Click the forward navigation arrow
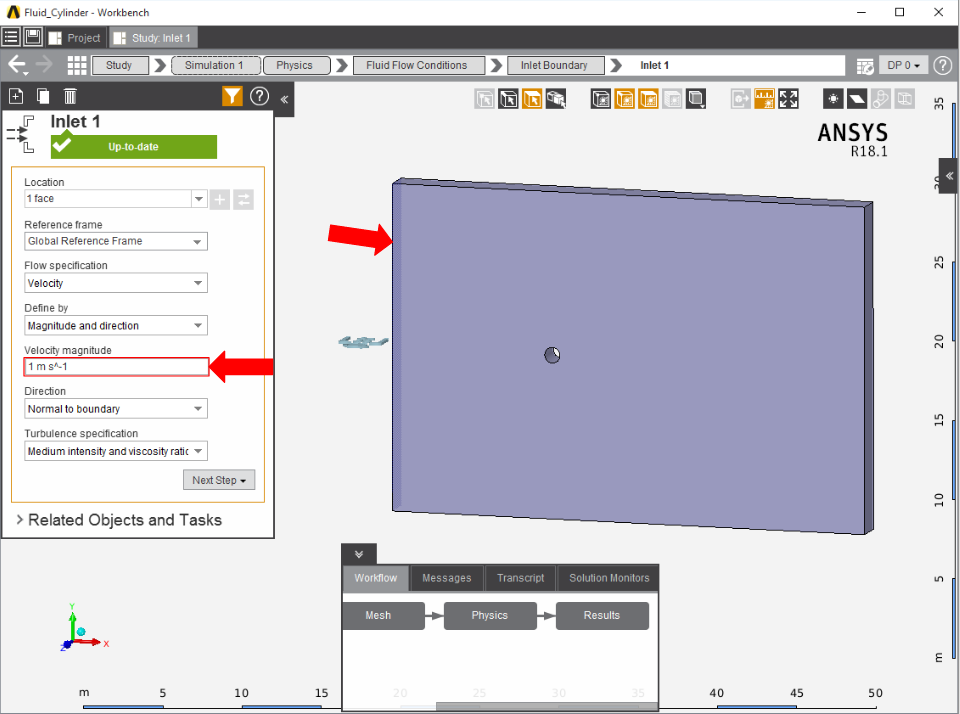This screenshot has height=714, width=960. pos(45,64)
